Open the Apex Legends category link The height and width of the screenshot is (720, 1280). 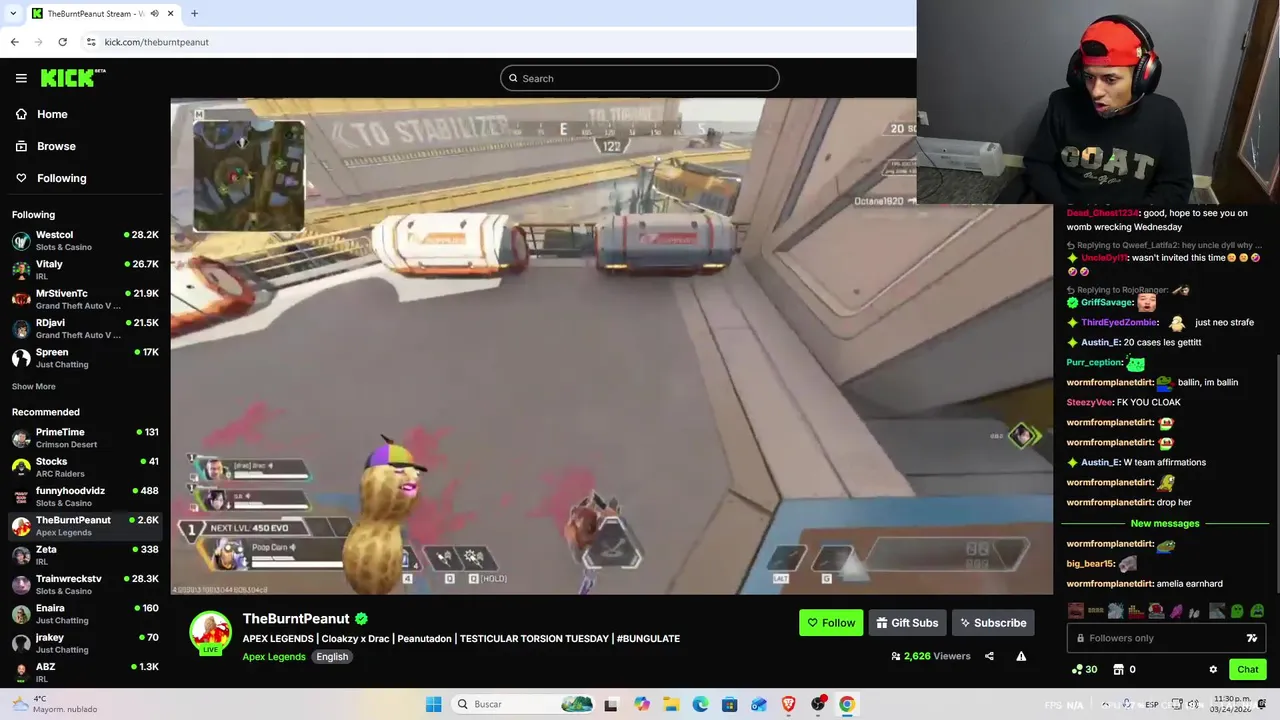(x=274, y=657)
